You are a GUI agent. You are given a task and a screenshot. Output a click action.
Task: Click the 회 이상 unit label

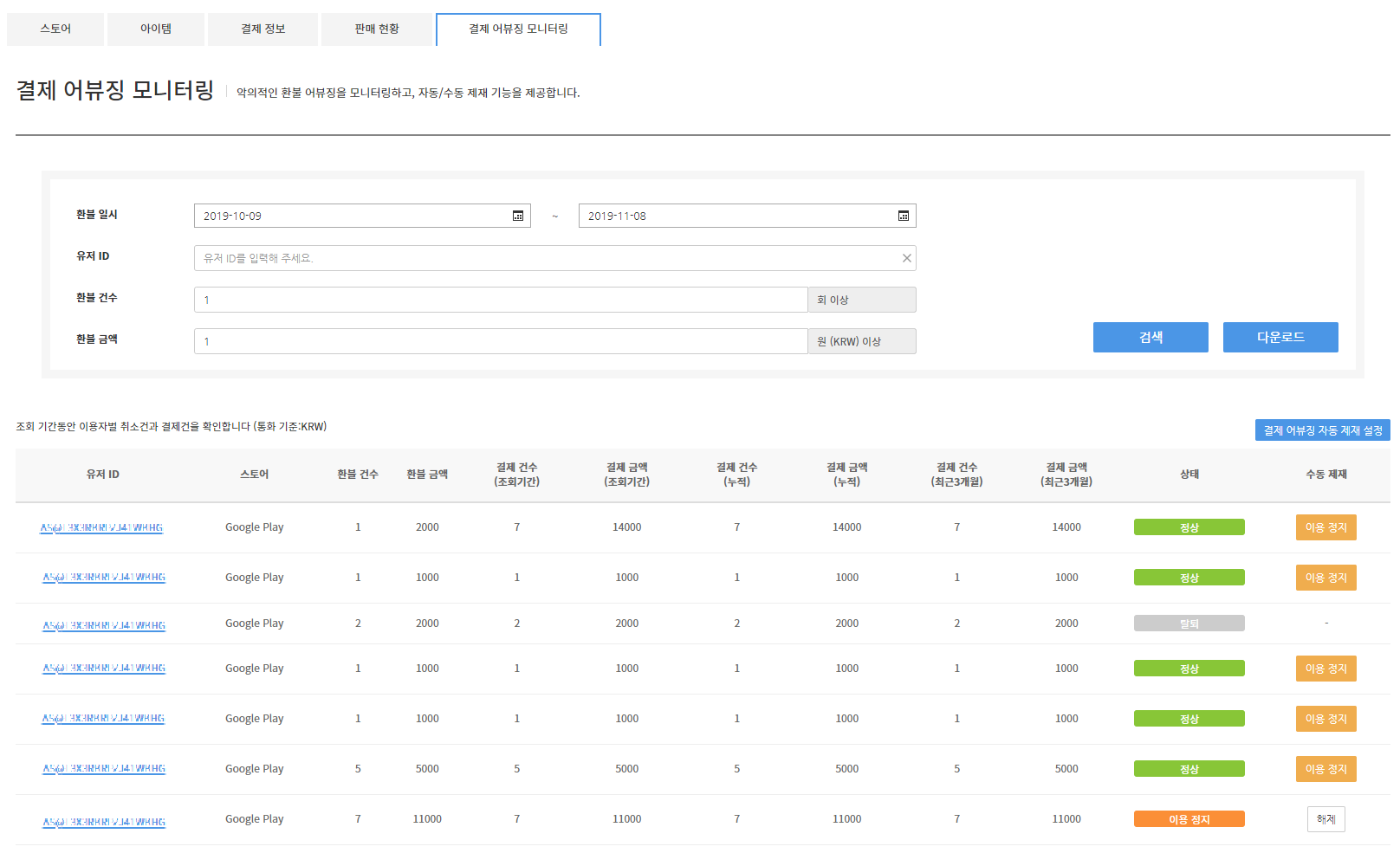click(x=862, y=300)
